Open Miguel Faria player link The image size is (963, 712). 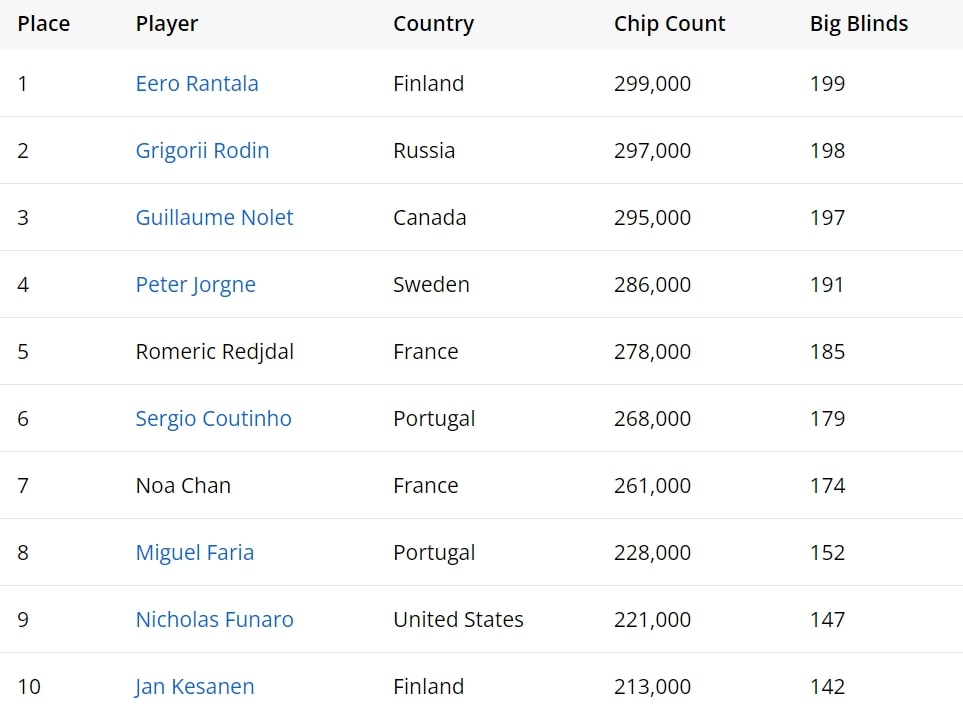pos(195,553)
